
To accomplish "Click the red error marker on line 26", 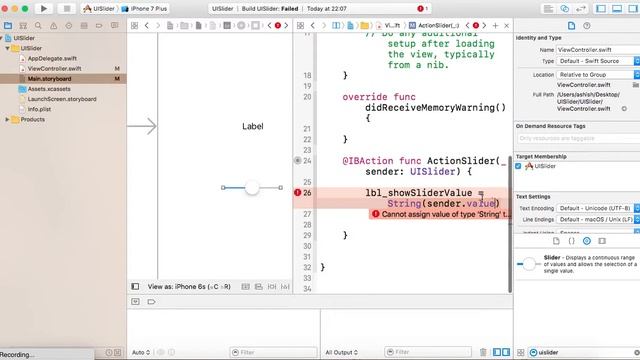I will [x=297, y=193].
